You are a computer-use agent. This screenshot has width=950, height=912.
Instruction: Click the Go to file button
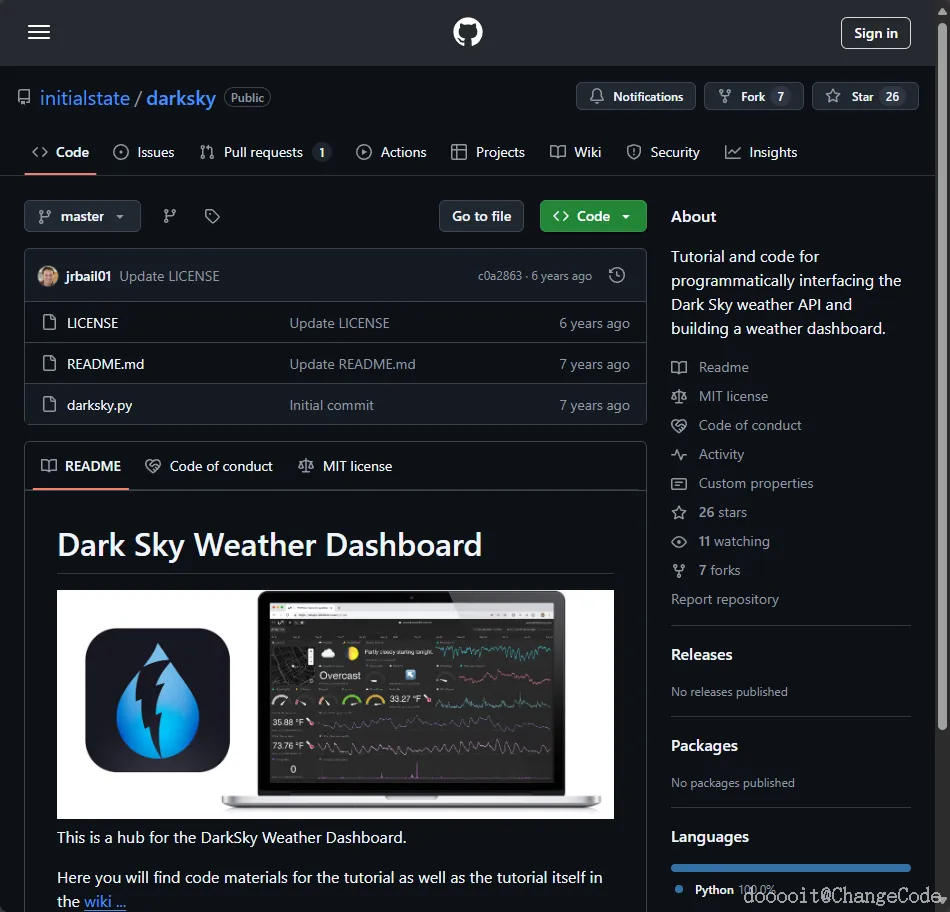click(x=482, y=216)
